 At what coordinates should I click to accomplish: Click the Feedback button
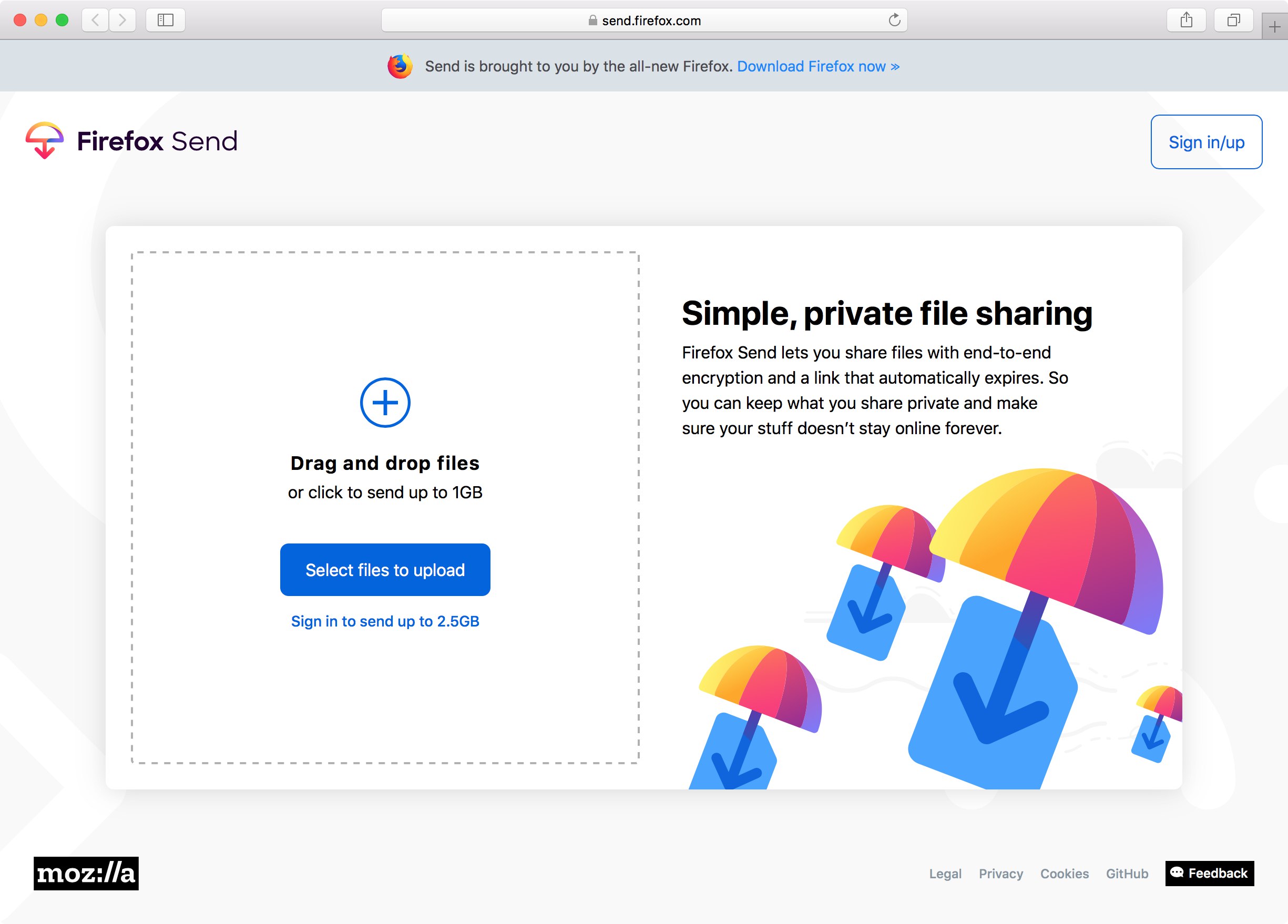1210,874
